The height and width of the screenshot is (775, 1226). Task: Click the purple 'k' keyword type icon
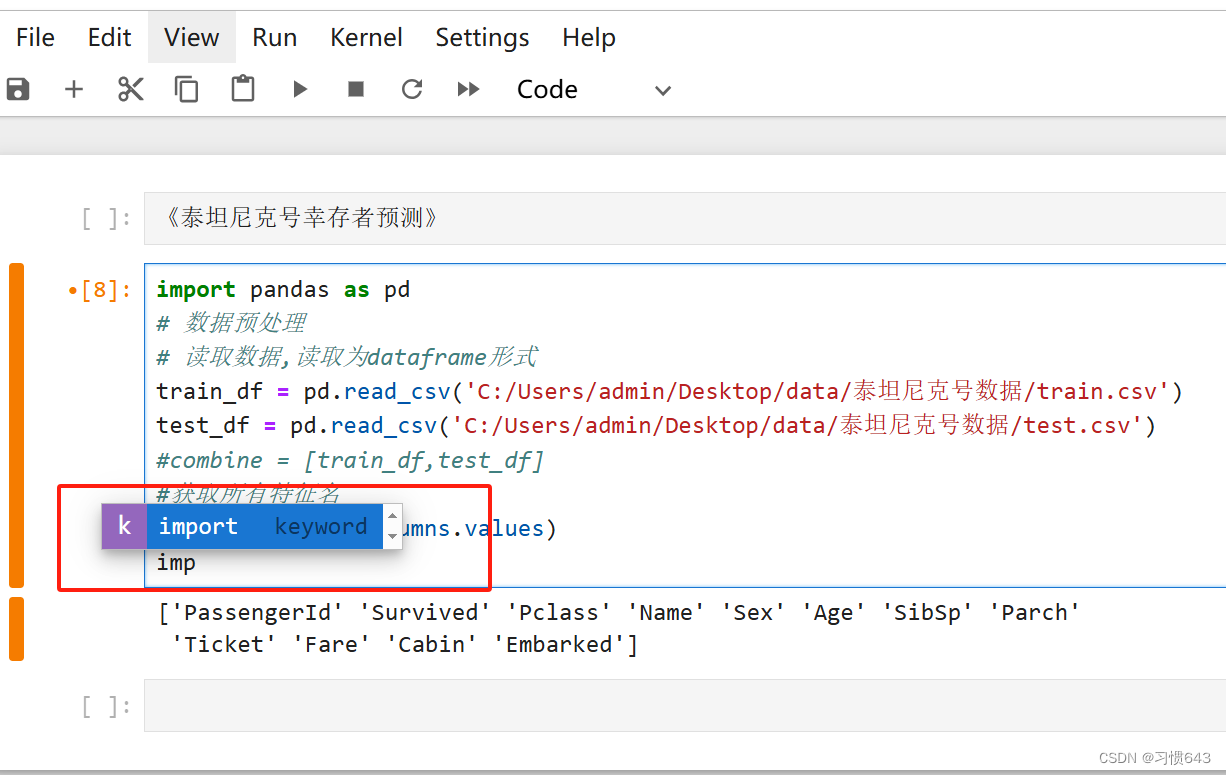124,526
